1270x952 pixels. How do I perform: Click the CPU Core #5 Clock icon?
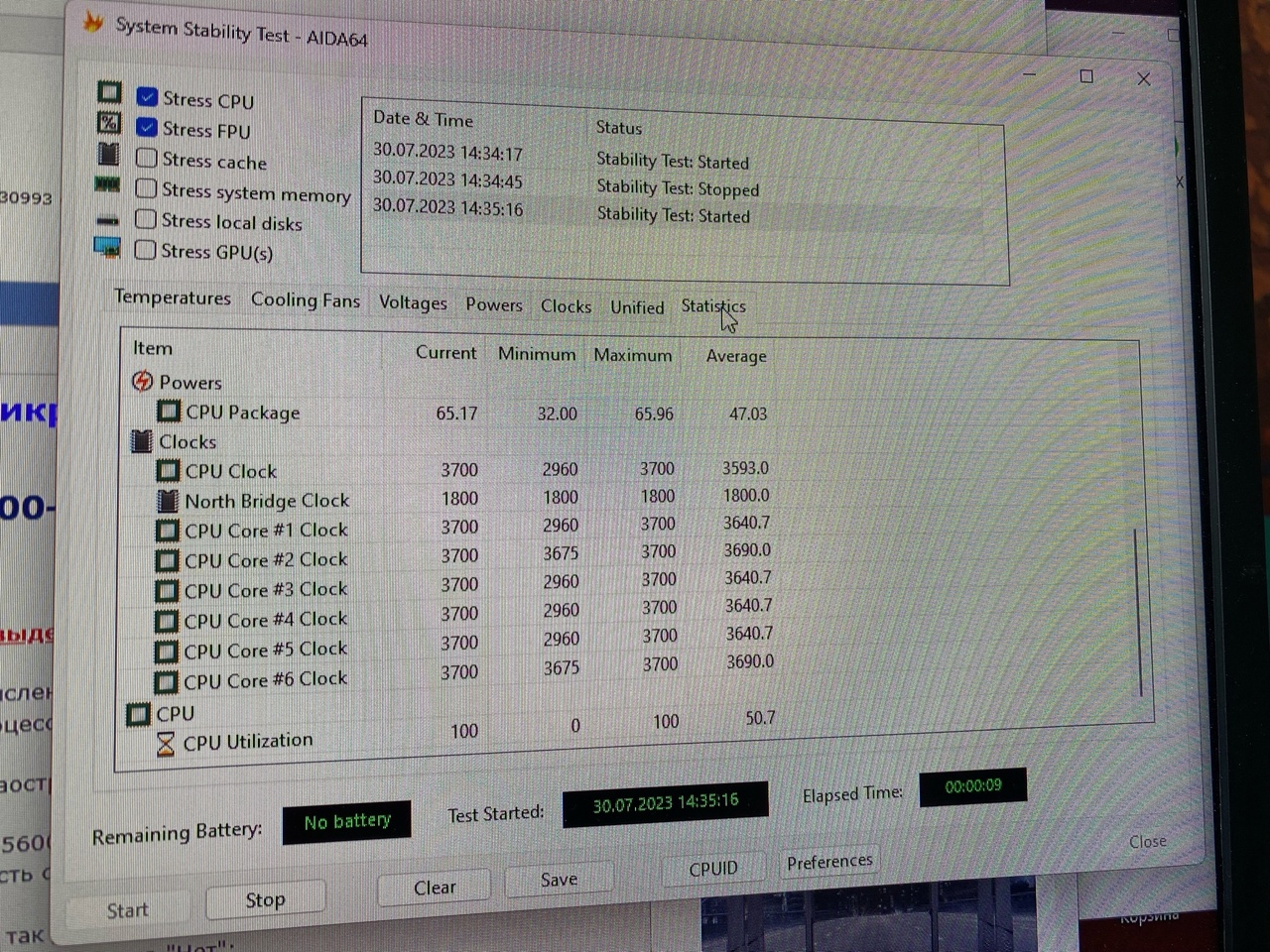(167, 652)
